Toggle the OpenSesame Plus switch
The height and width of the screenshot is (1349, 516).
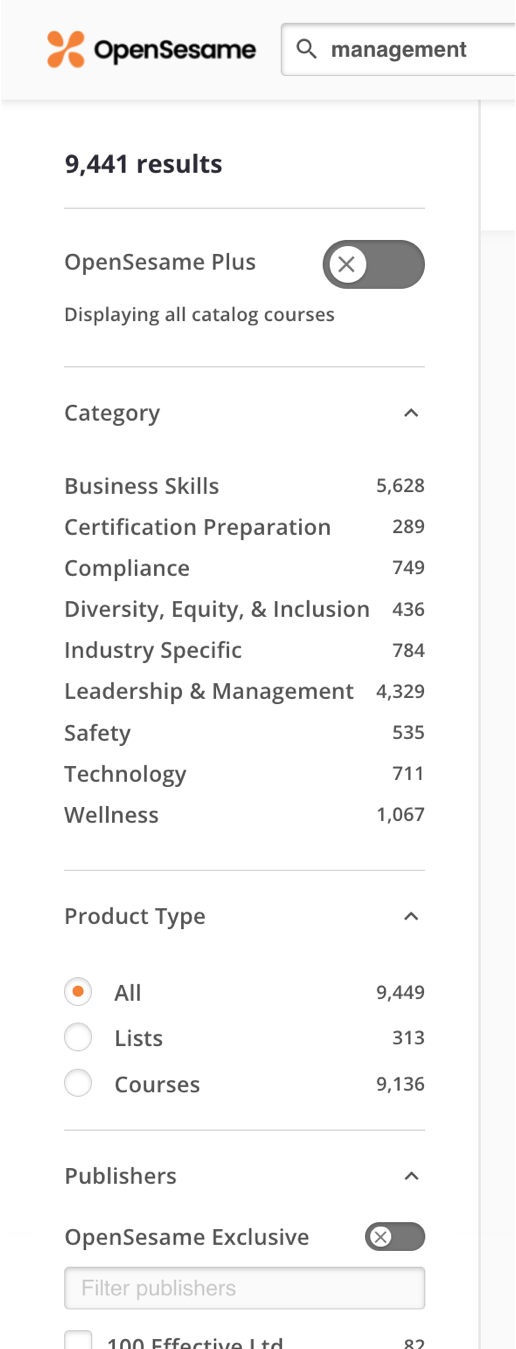tap(374, 264)
